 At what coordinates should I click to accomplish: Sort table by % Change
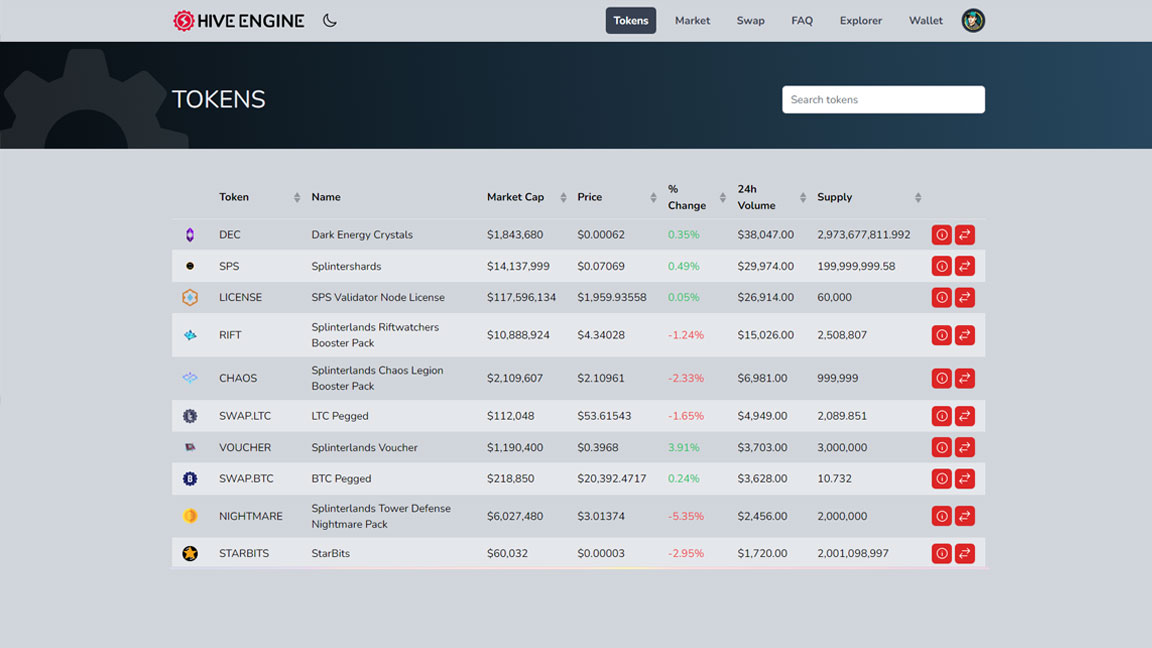coord(723,198)
